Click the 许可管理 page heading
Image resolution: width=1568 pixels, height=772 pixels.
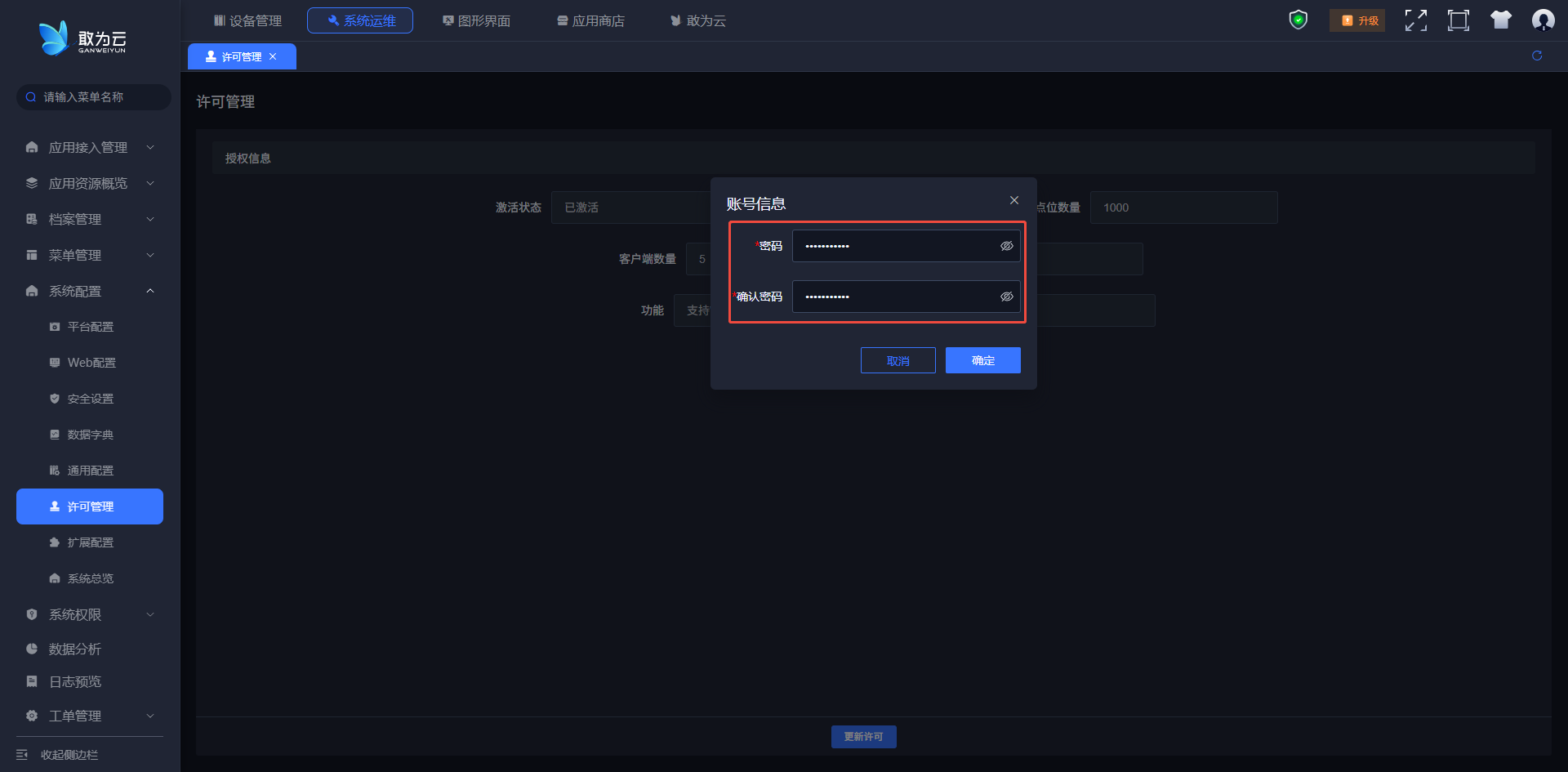pyautogui.click(x=225, y=101)
